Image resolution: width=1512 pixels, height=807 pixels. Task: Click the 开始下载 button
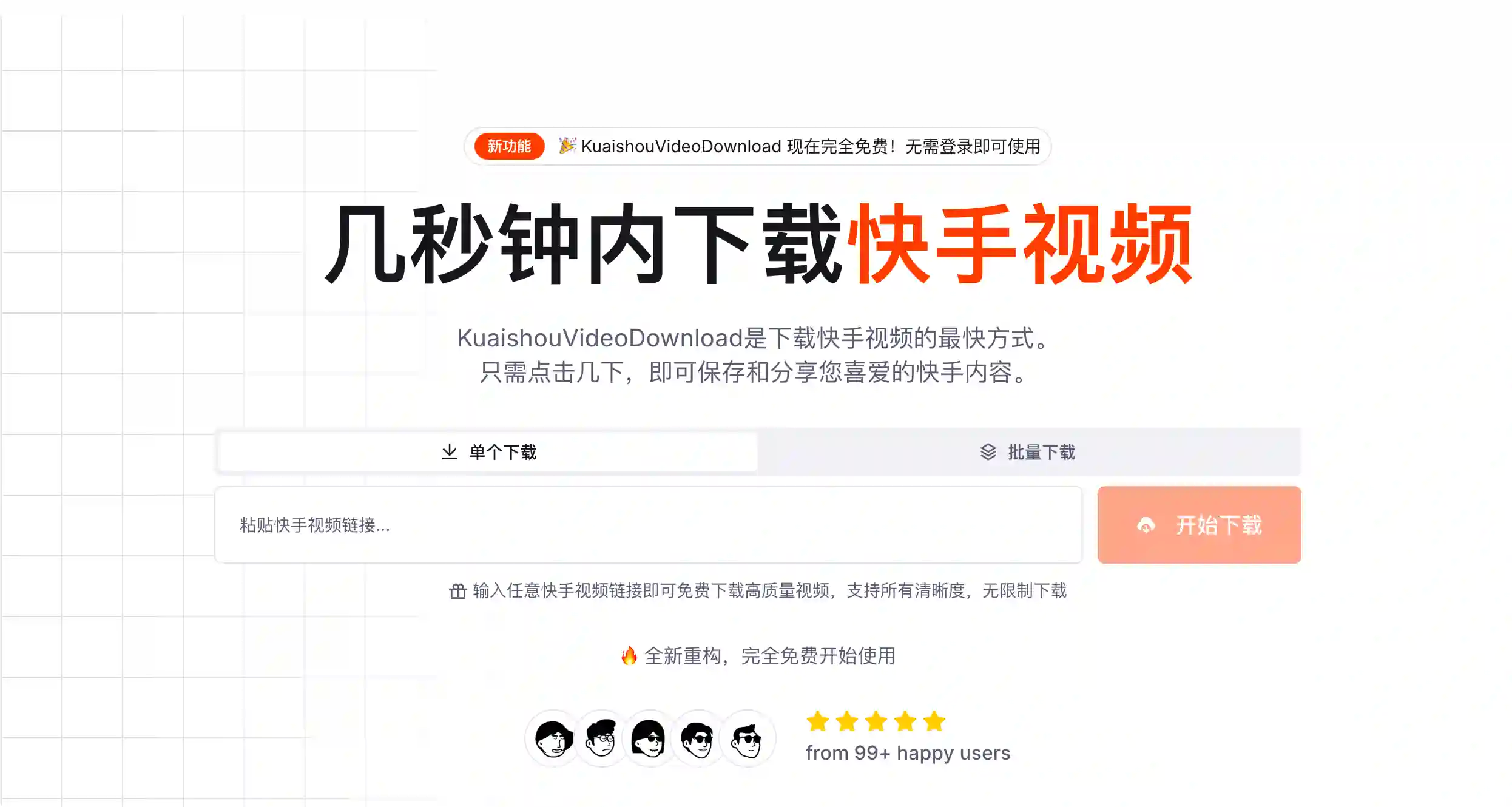(1199, 525)
